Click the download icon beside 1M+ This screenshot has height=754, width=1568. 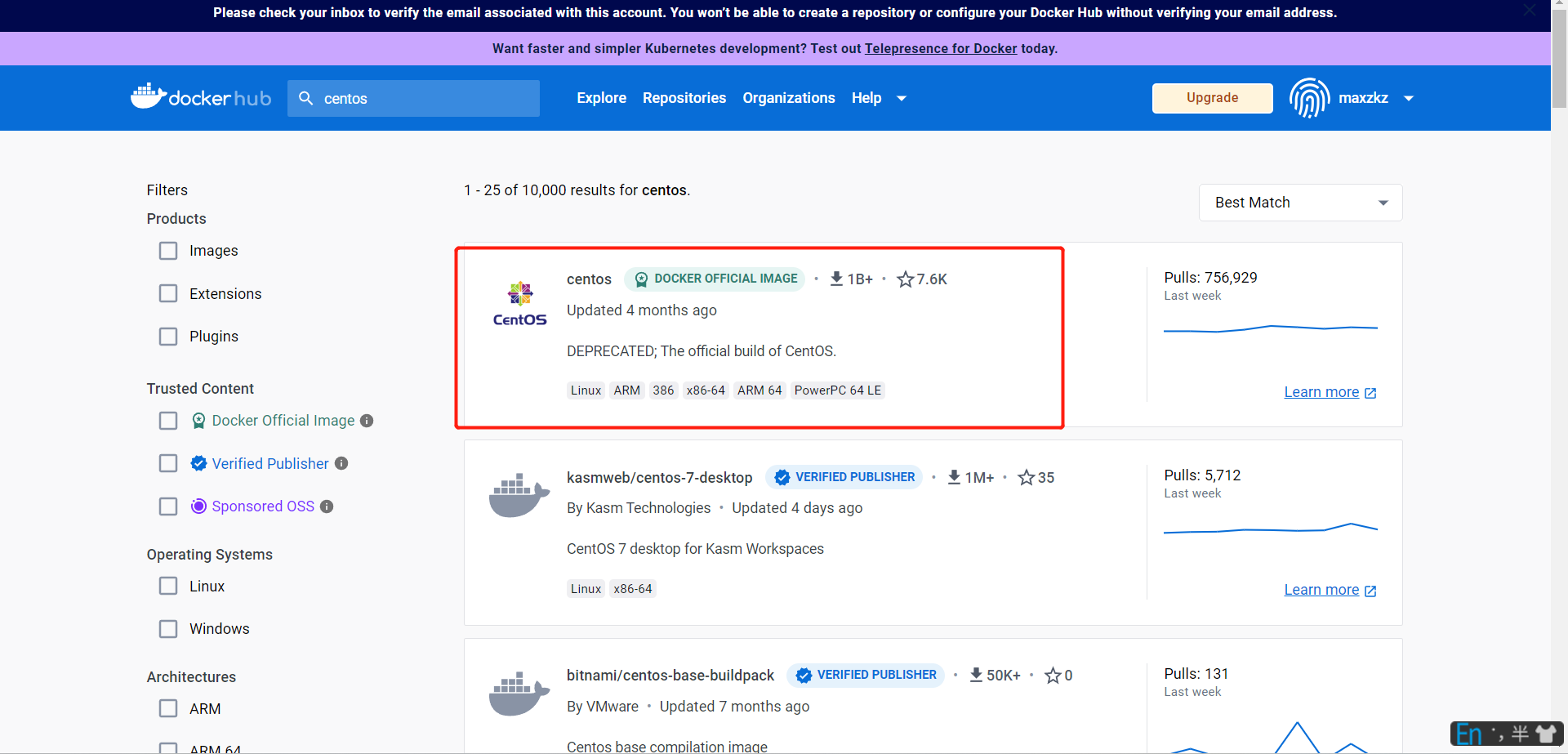(954, 477)
